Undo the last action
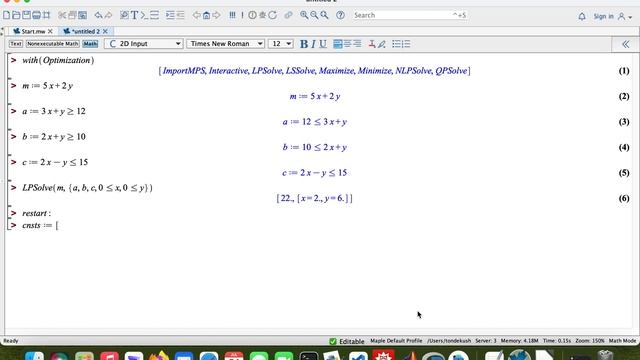640x360 pixels. point(98,15)
